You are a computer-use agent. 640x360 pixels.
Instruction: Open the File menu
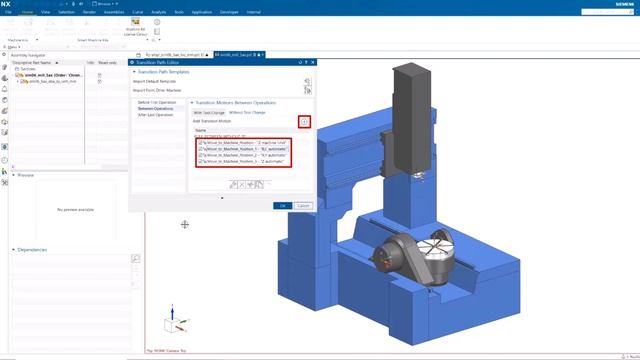tap(8, 12)
